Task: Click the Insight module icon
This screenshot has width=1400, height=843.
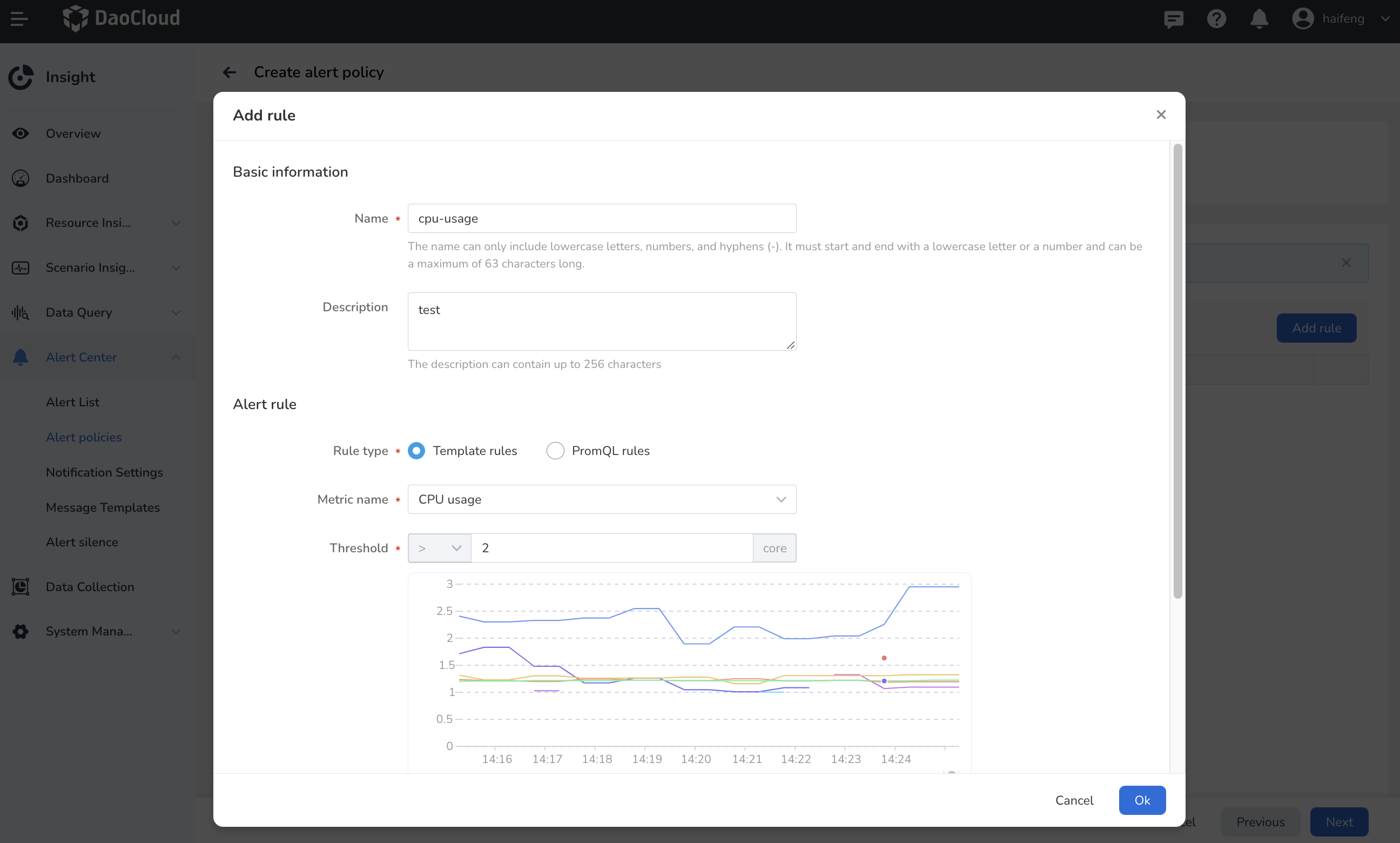Action: (21, 77)
